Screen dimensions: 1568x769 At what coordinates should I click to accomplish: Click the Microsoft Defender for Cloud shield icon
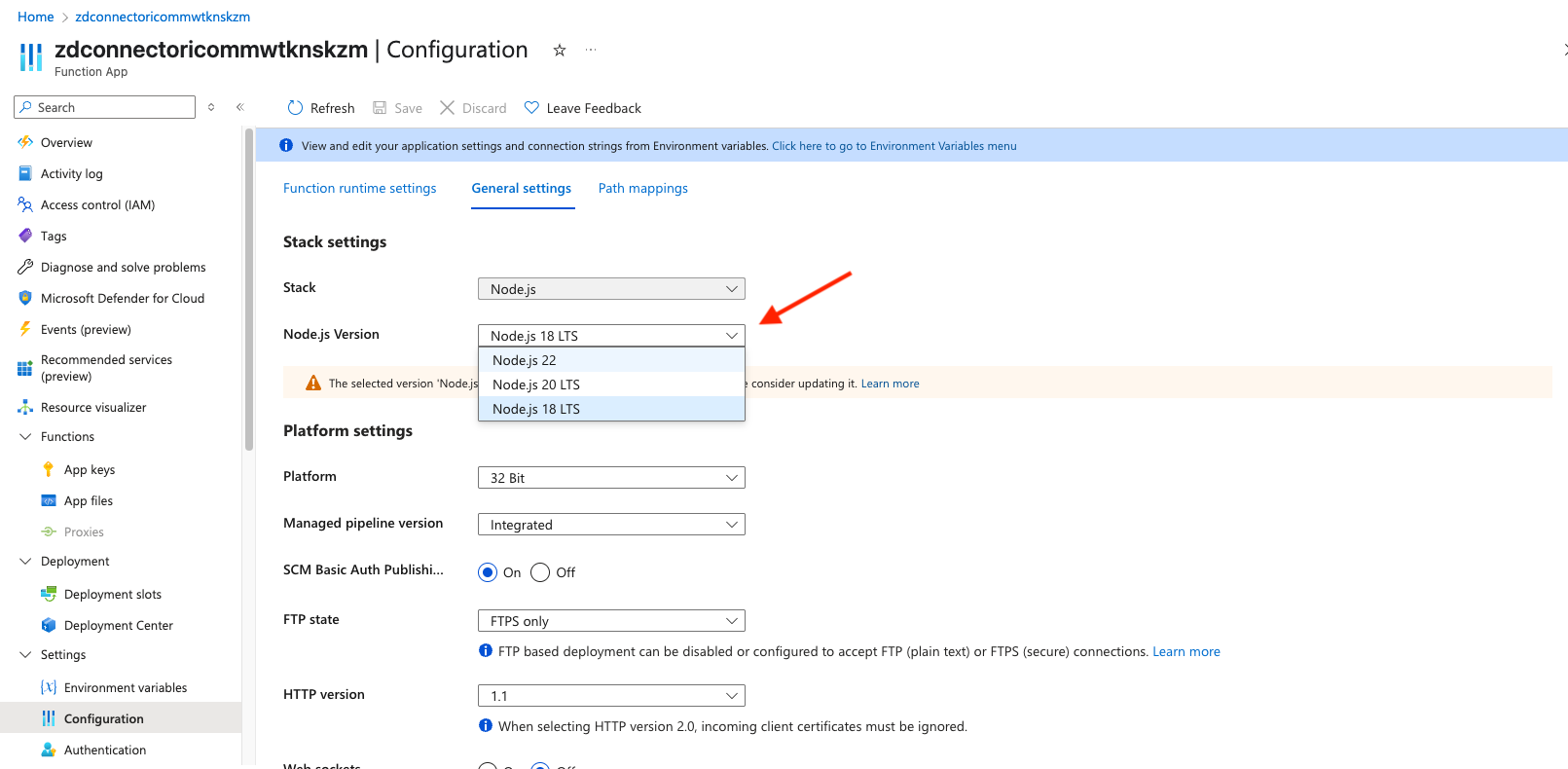tap(25, 298)
